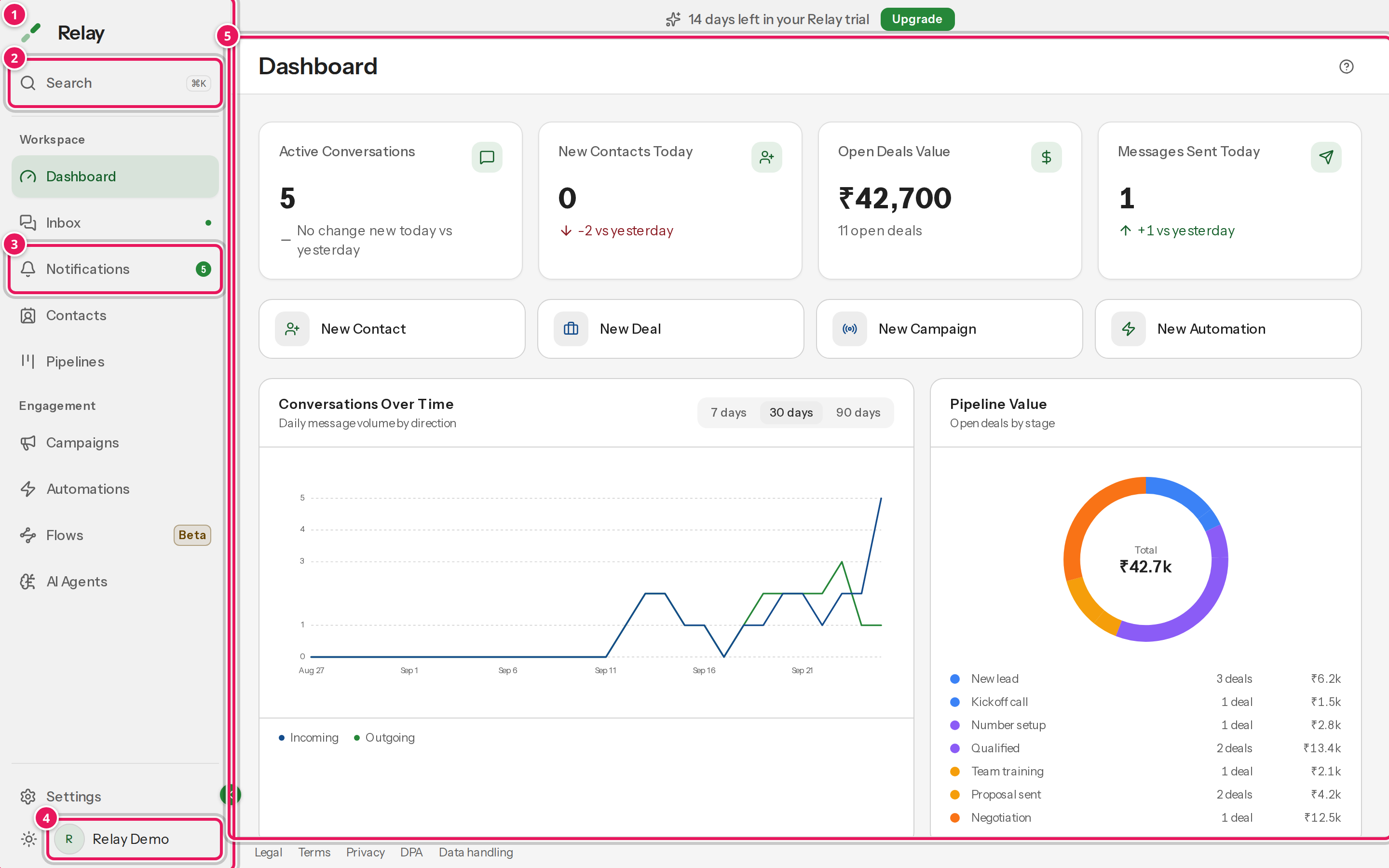
Task: Click the Relay logo icon
Action: tap(31, 33)
